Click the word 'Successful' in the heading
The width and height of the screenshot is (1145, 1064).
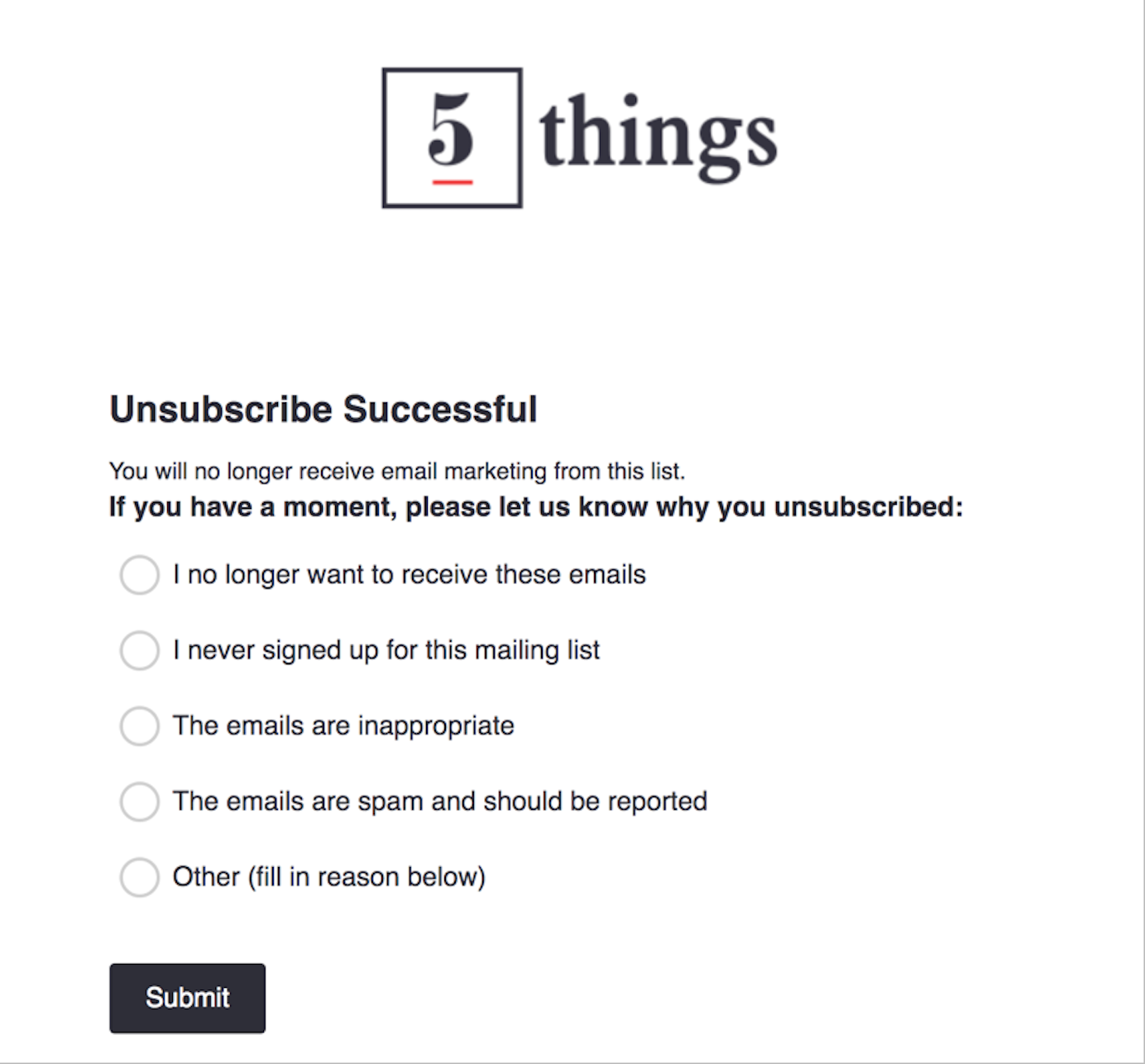click(x=440, y=410)
